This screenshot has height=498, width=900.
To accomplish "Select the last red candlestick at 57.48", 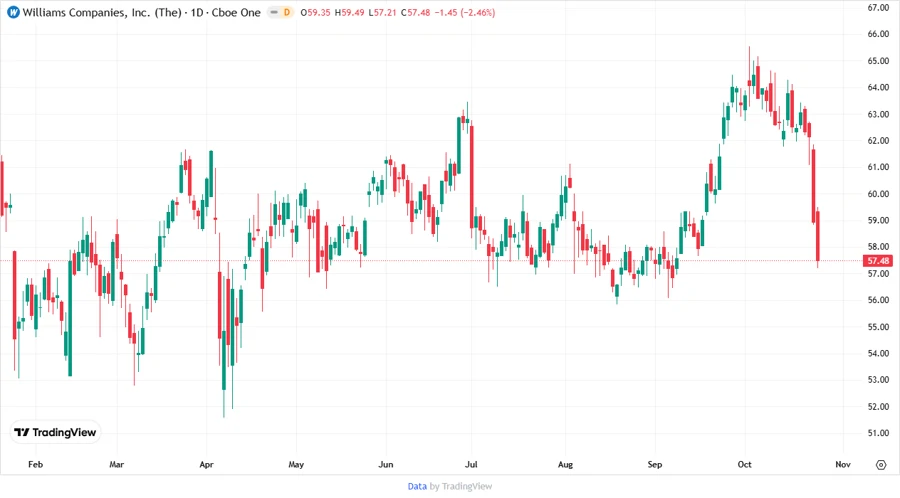I will 818,236.
